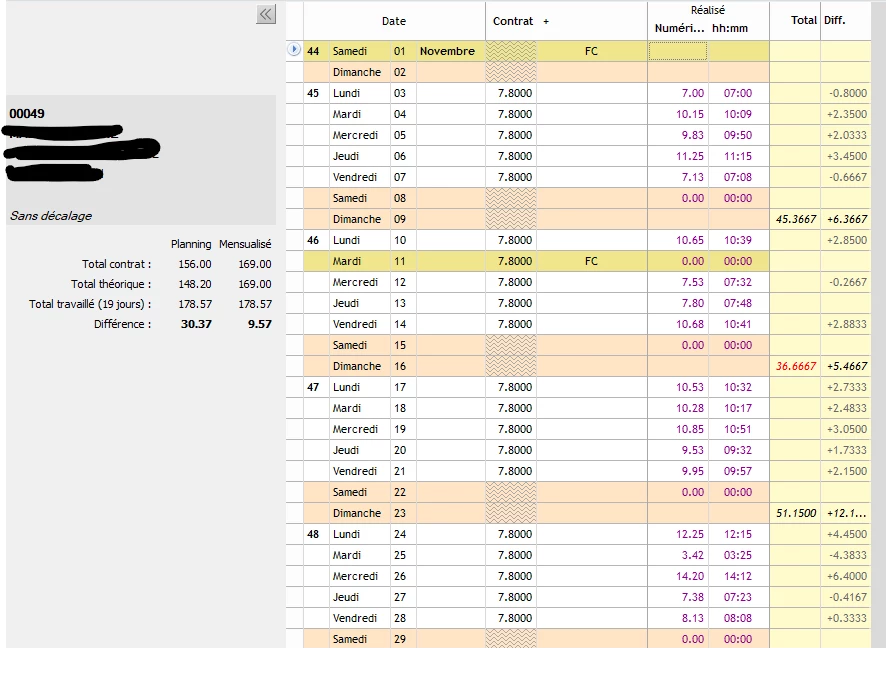Collapse the left panel with double-chevron button

266,14
